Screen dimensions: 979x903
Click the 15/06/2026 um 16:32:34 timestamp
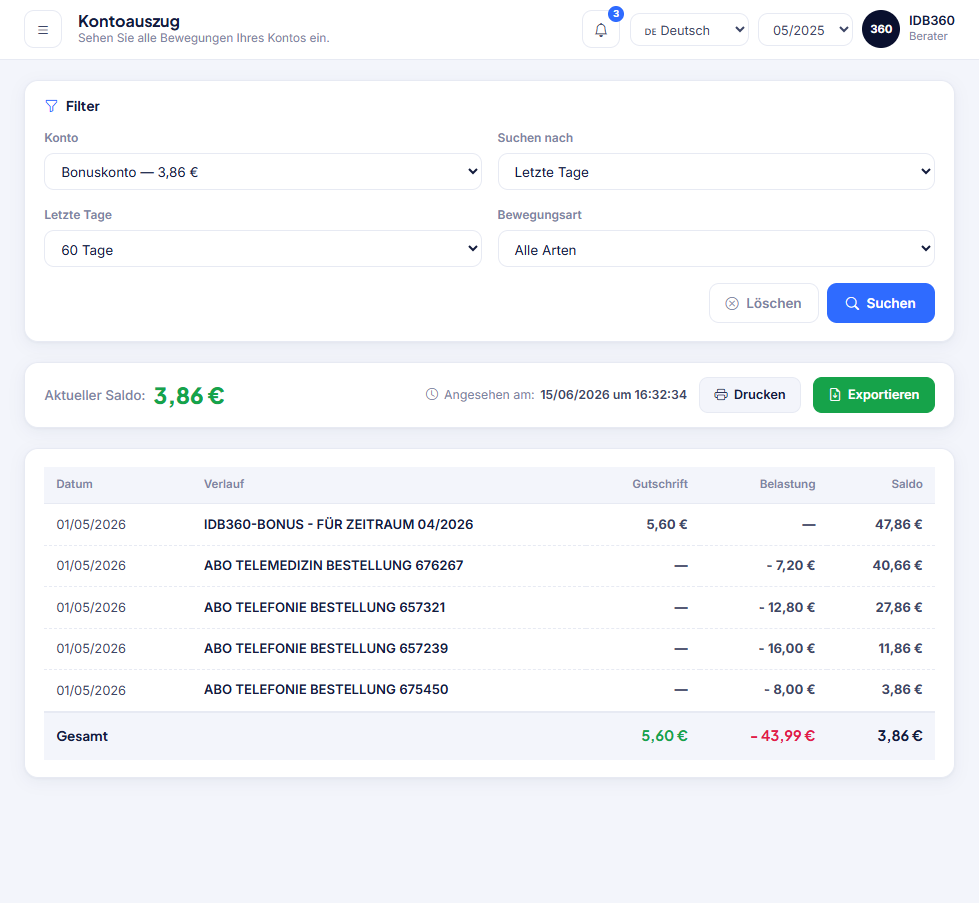point(613,395)
